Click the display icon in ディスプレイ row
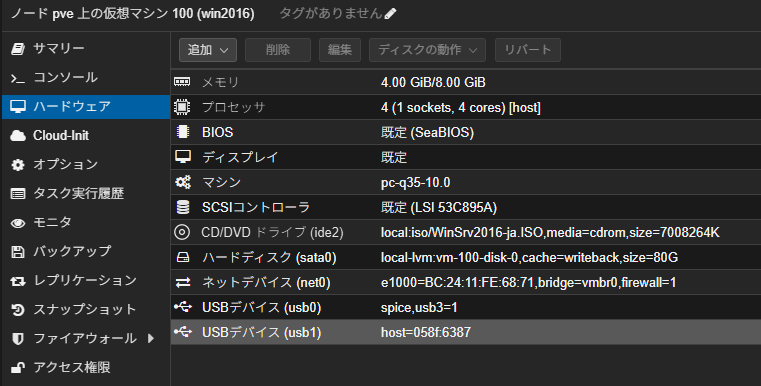 pos(182,157)
